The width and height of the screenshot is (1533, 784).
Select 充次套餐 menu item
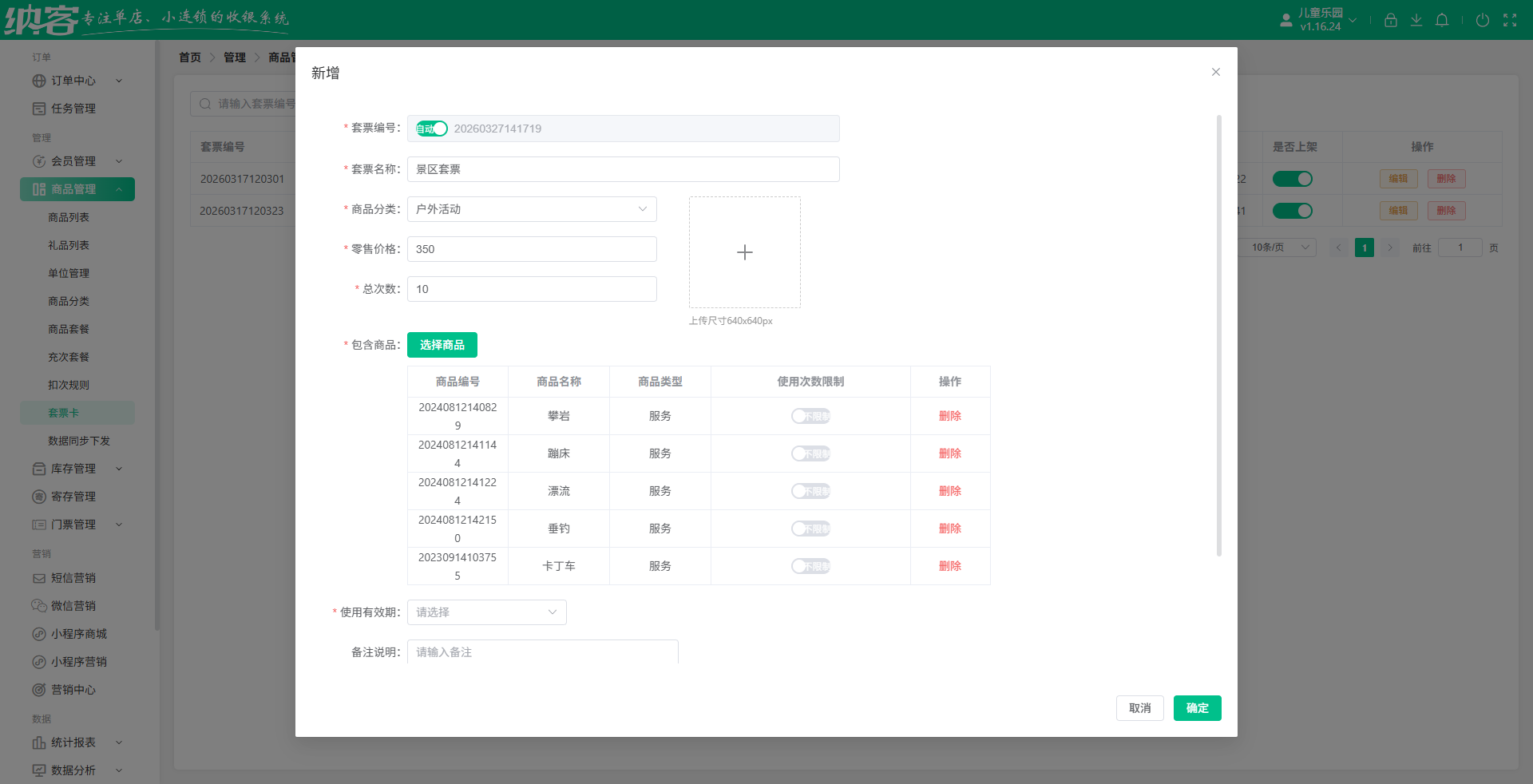click(x=69, y=357)
